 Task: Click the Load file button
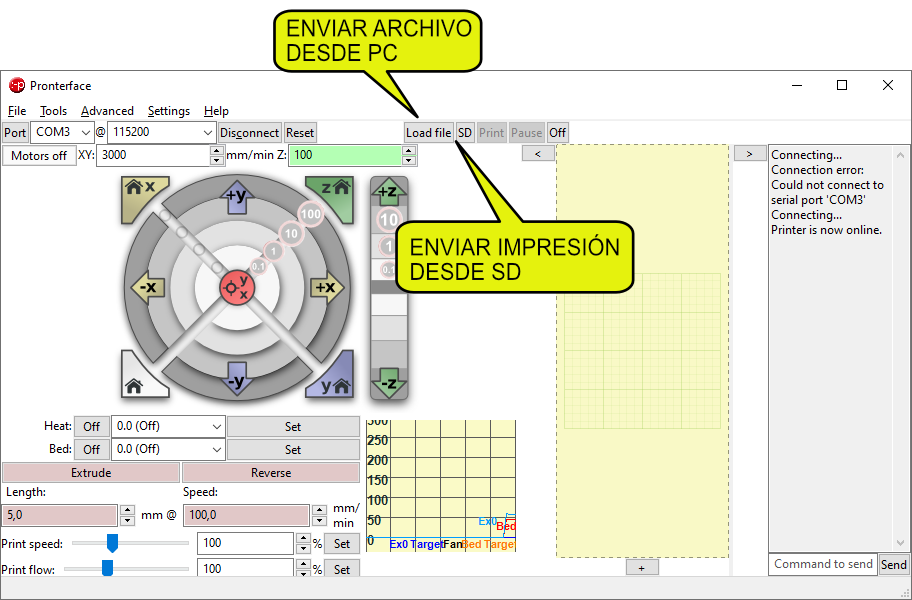point(428,133)
